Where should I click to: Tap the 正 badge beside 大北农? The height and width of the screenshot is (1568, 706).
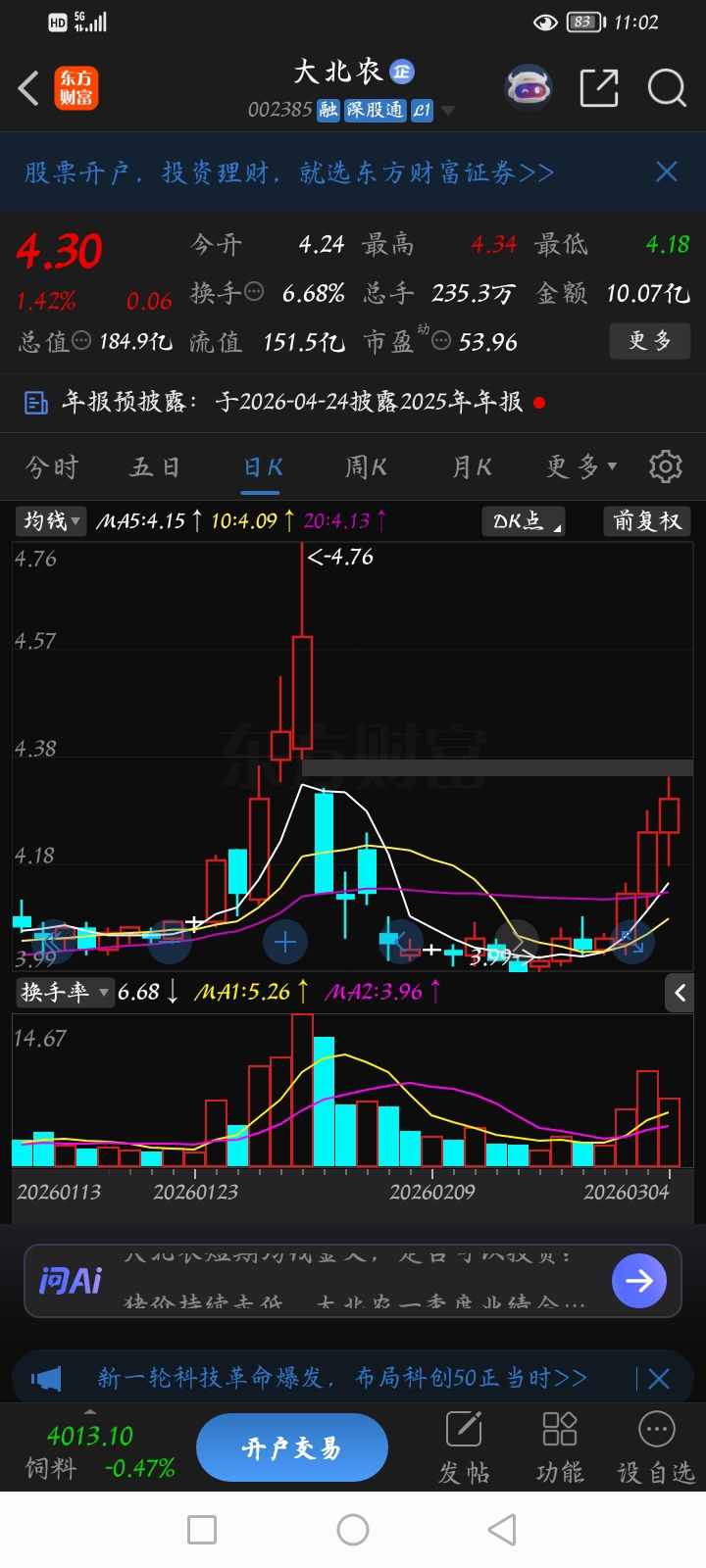point(402,72)
